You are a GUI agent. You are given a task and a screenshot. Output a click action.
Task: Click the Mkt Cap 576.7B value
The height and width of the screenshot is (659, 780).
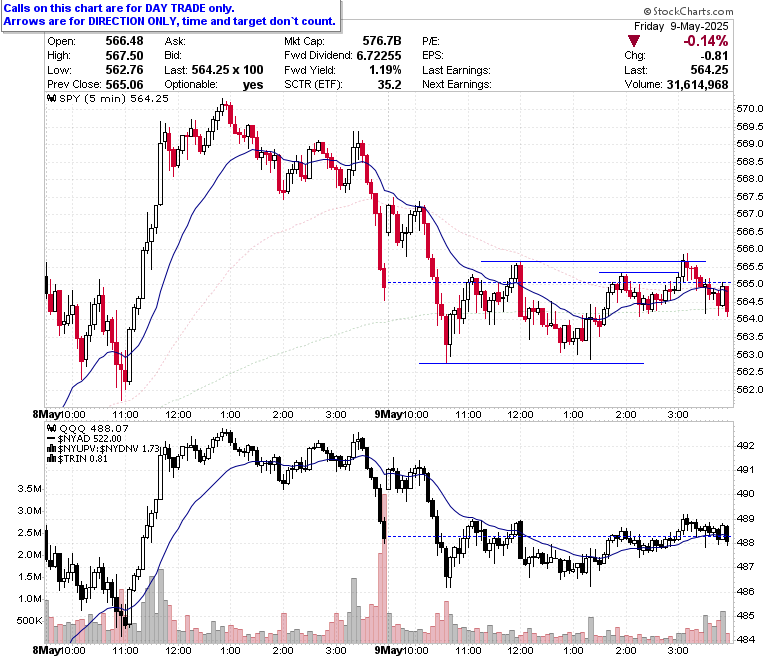(382, 41)
